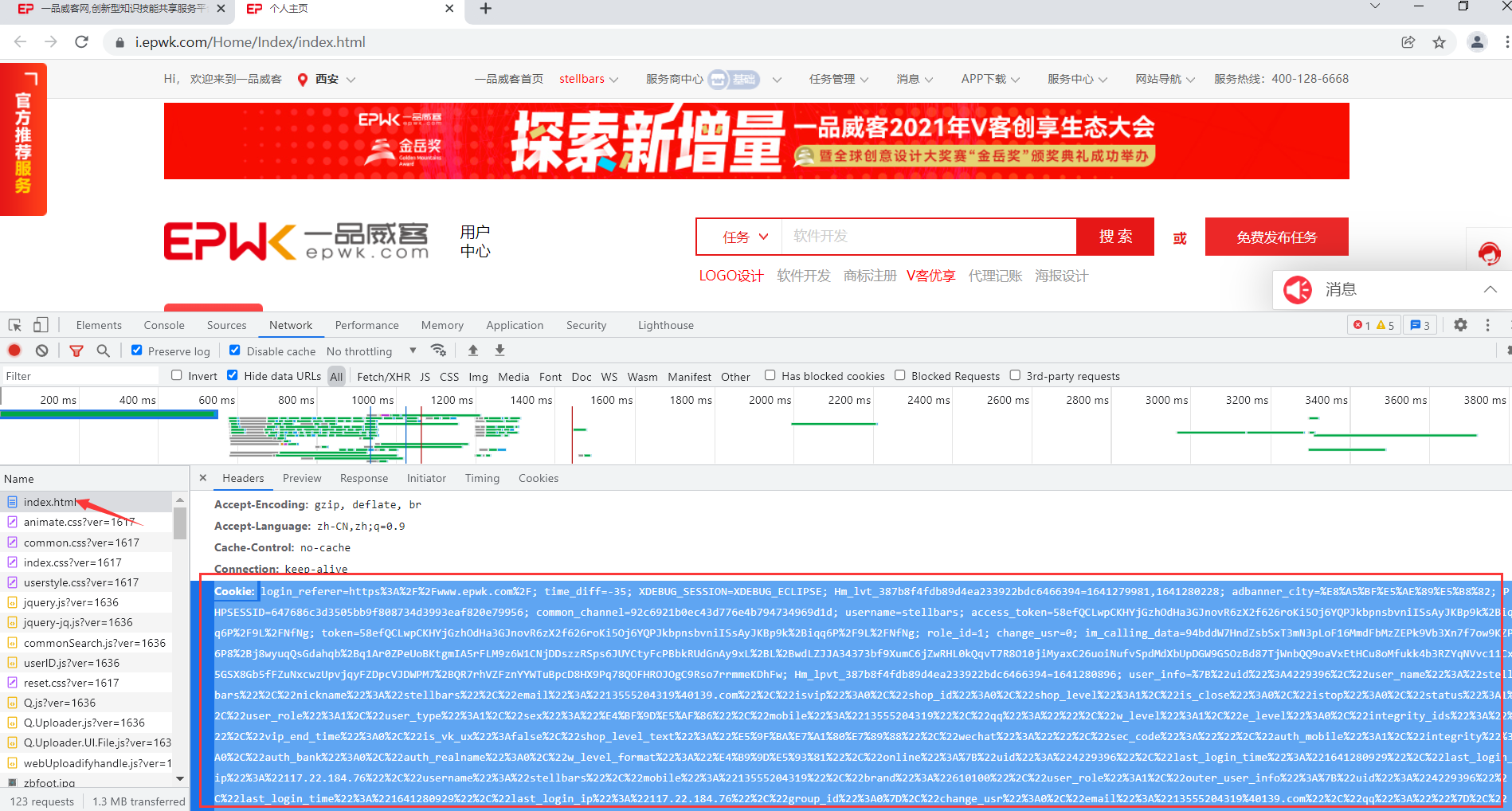Toggle the device toolbar icon in DevTools
The height and width of the screenshot is (811, 1512).
point(41,325)
